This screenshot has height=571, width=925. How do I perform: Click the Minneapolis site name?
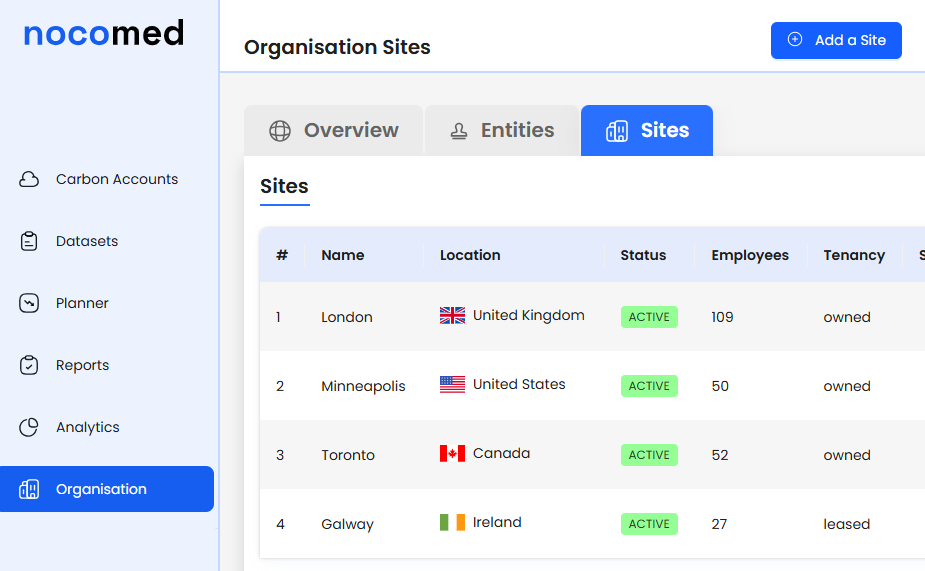click(x=363, y=386)
